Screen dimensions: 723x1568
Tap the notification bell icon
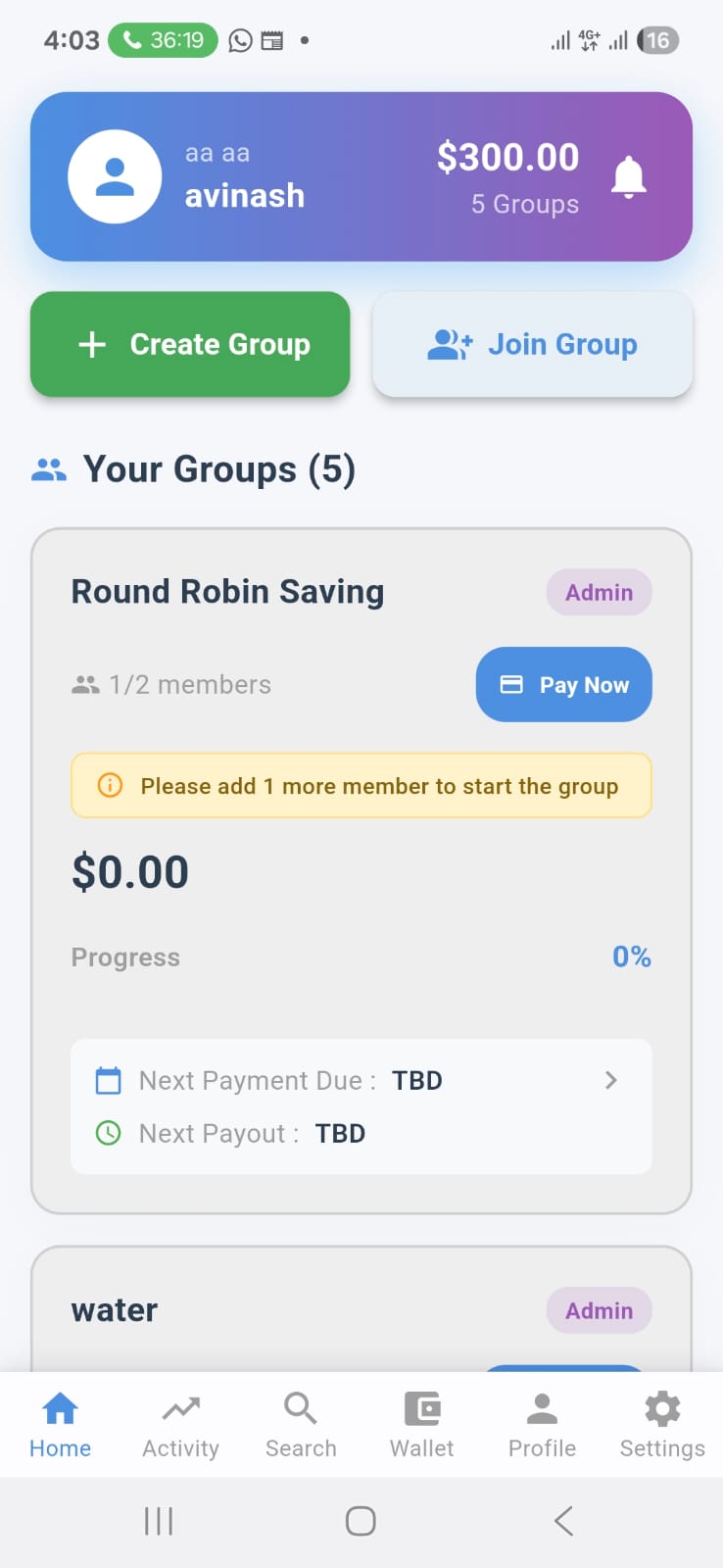coord(629,177)
